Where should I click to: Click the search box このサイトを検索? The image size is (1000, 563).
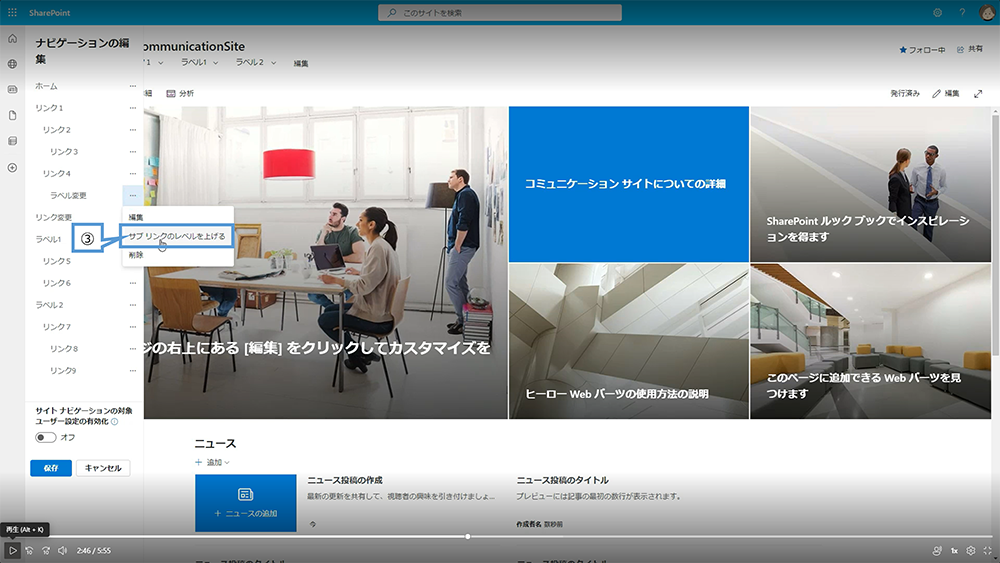coord(500,13)
